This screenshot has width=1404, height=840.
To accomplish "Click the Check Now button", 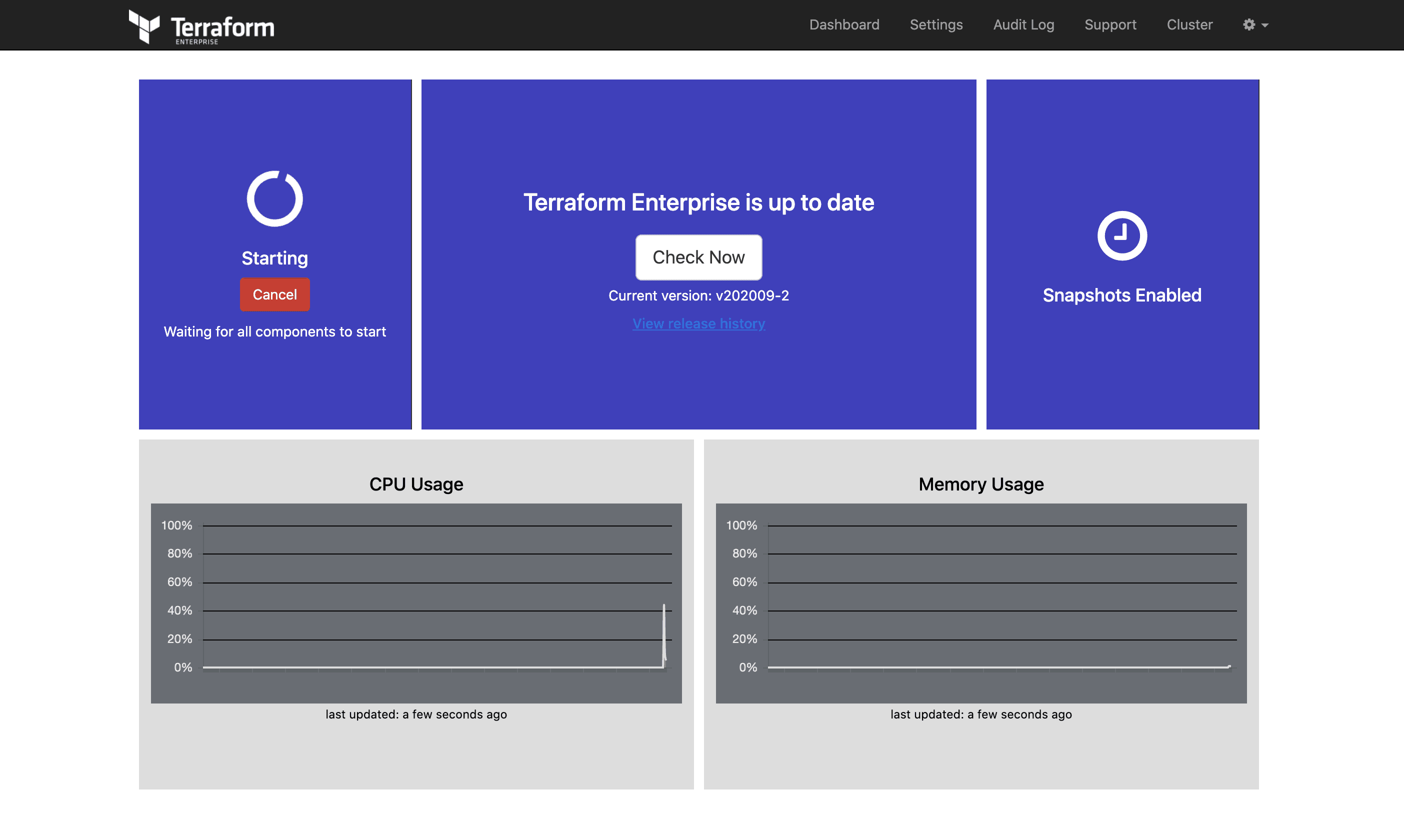I will [x=698, y=257].
